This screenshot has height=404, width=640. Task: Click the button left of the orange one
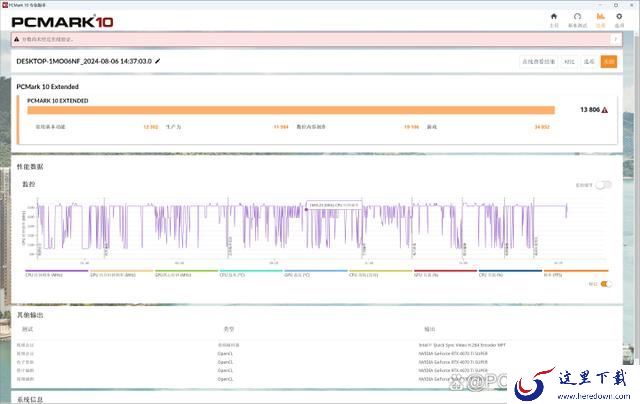coord(589,62)
